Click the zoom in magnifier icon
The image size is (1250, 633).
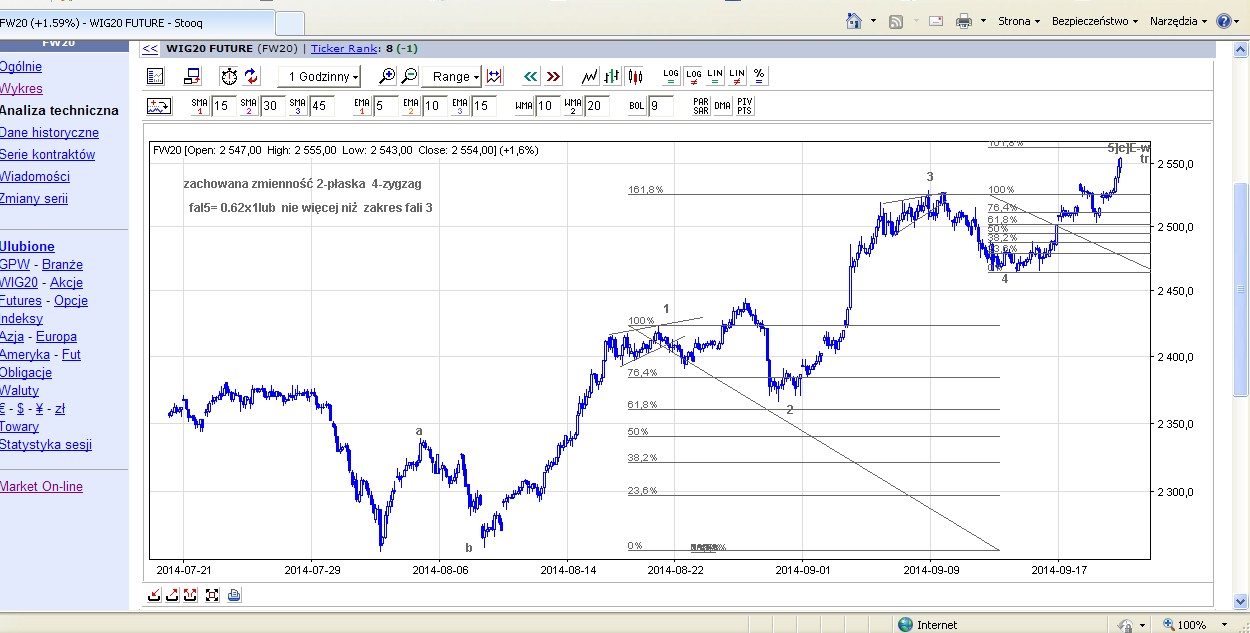pyautogui.click(x=387, y=76)
